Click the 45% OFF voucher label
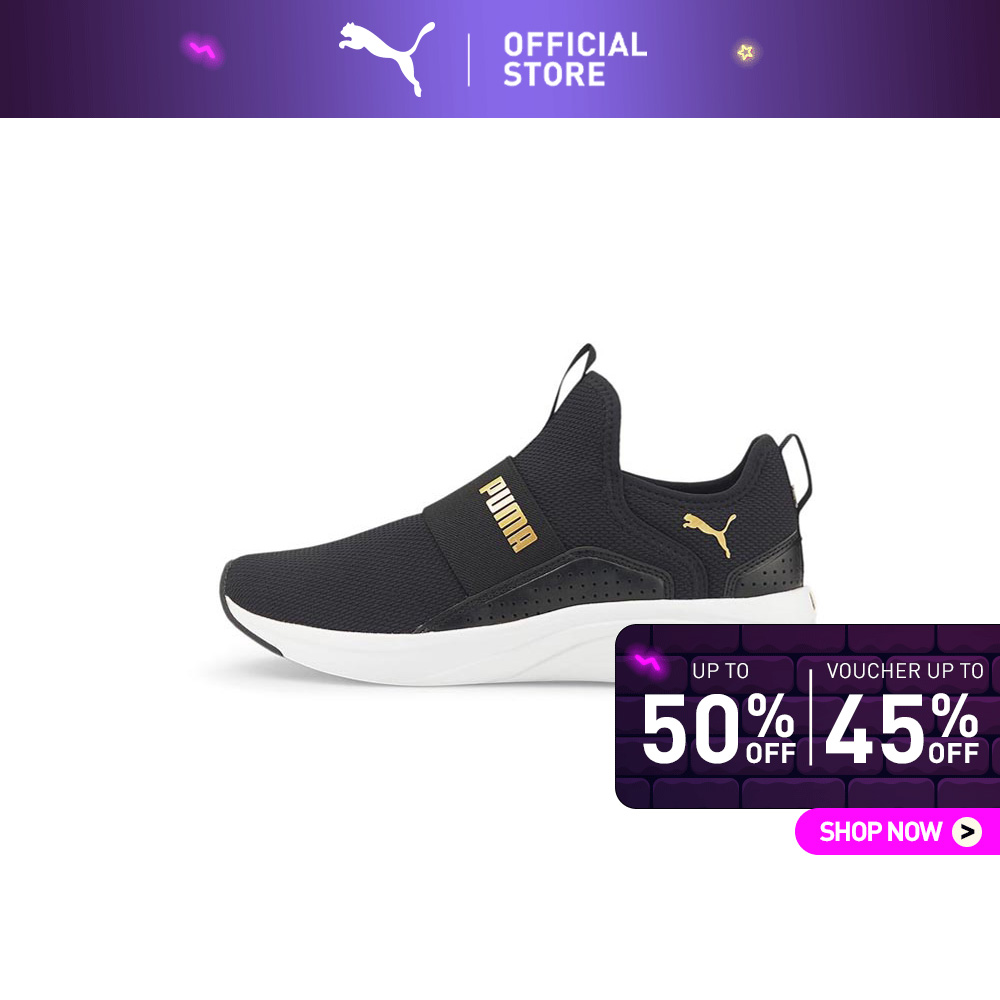 click(x=902, y=727)
